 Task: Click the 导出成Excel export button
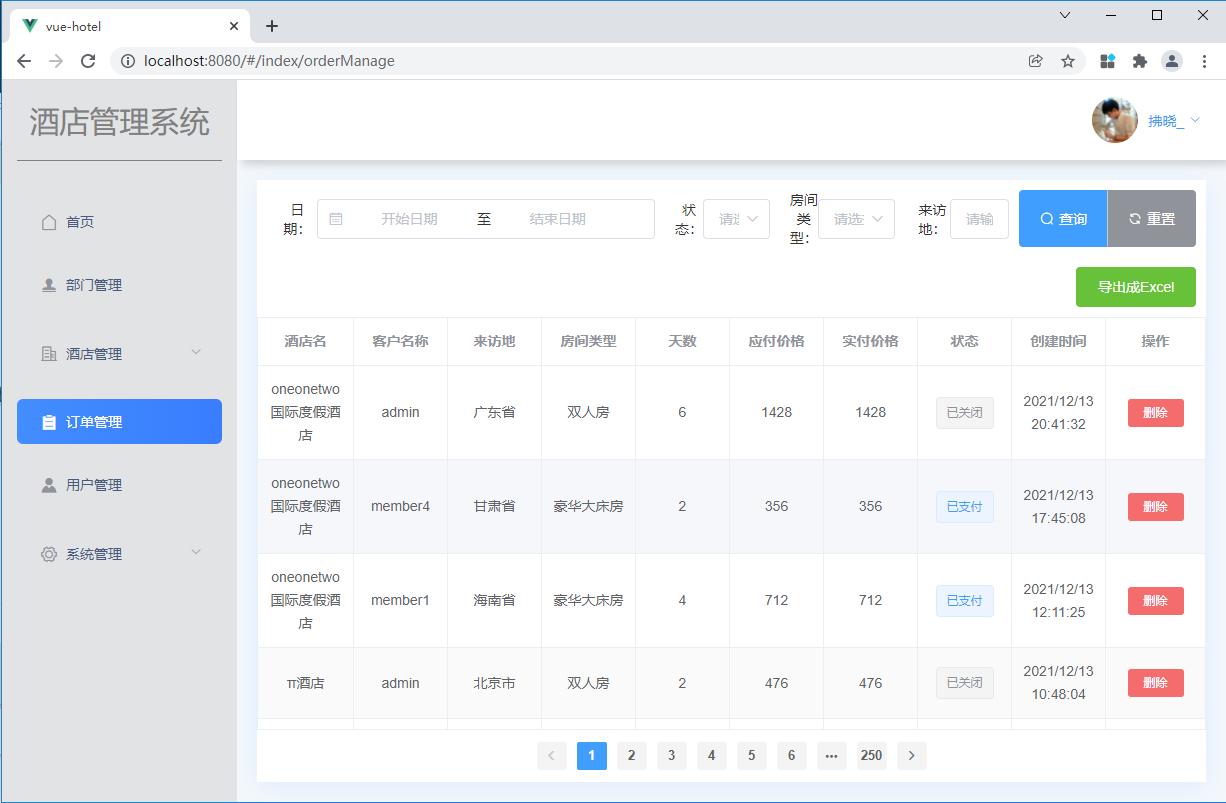click(x=1136, y=287)
